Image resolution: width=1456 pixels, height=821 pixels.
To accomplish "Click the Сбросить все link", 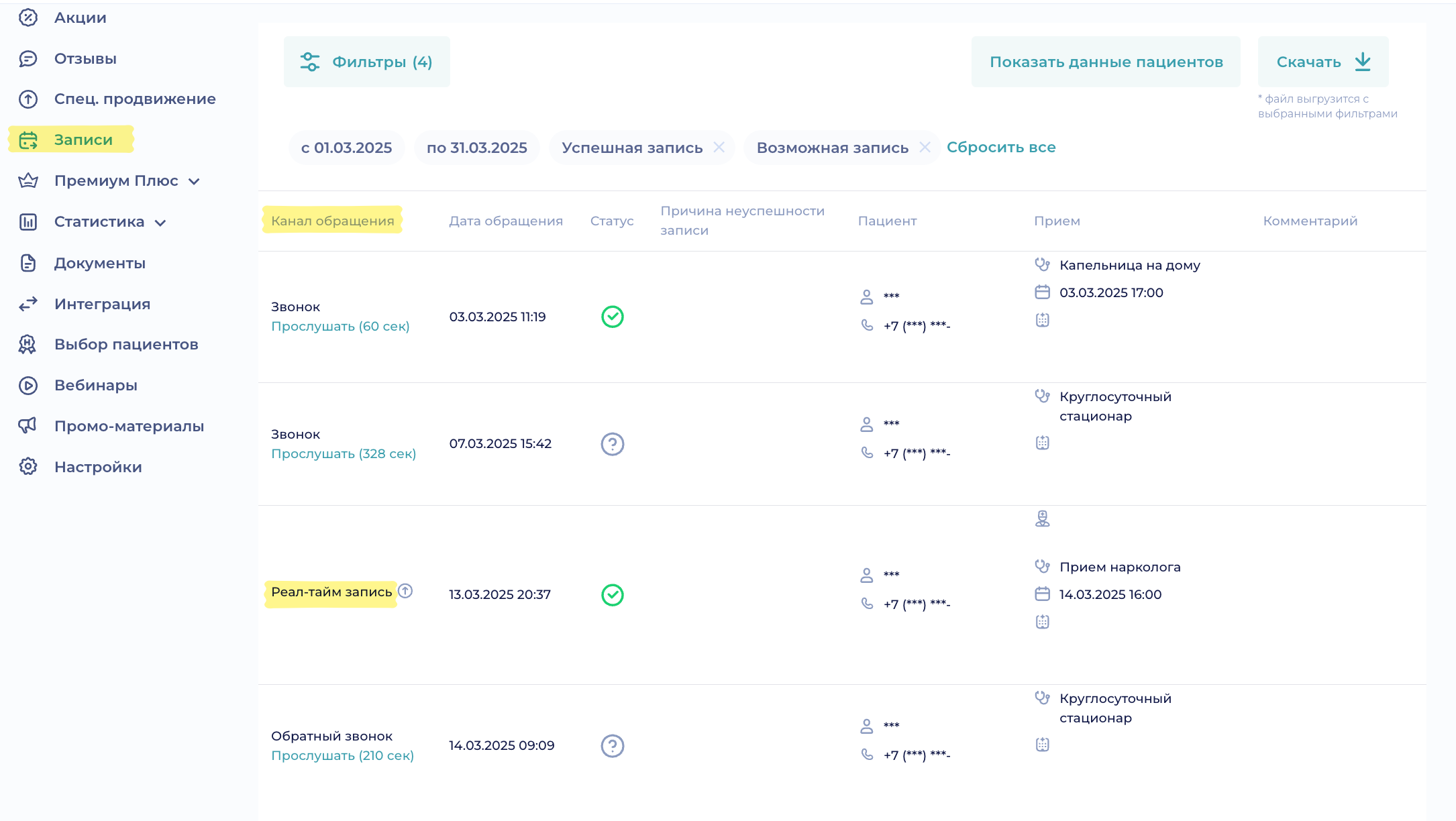I will tap(1000, 147).
